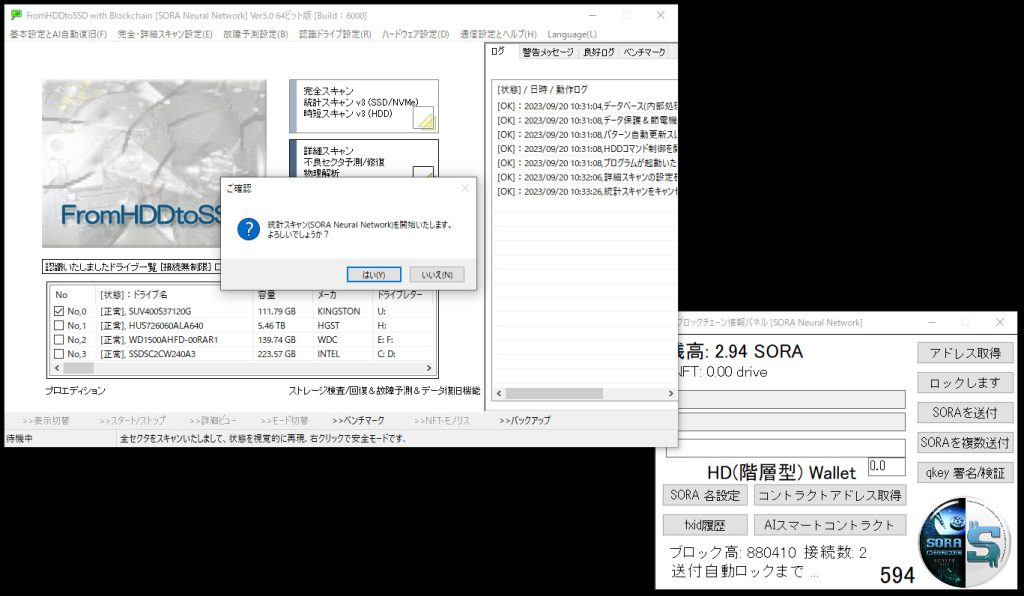
Task: Open the 認識ドライブ設定(R) menu
Action: (335, 34)
